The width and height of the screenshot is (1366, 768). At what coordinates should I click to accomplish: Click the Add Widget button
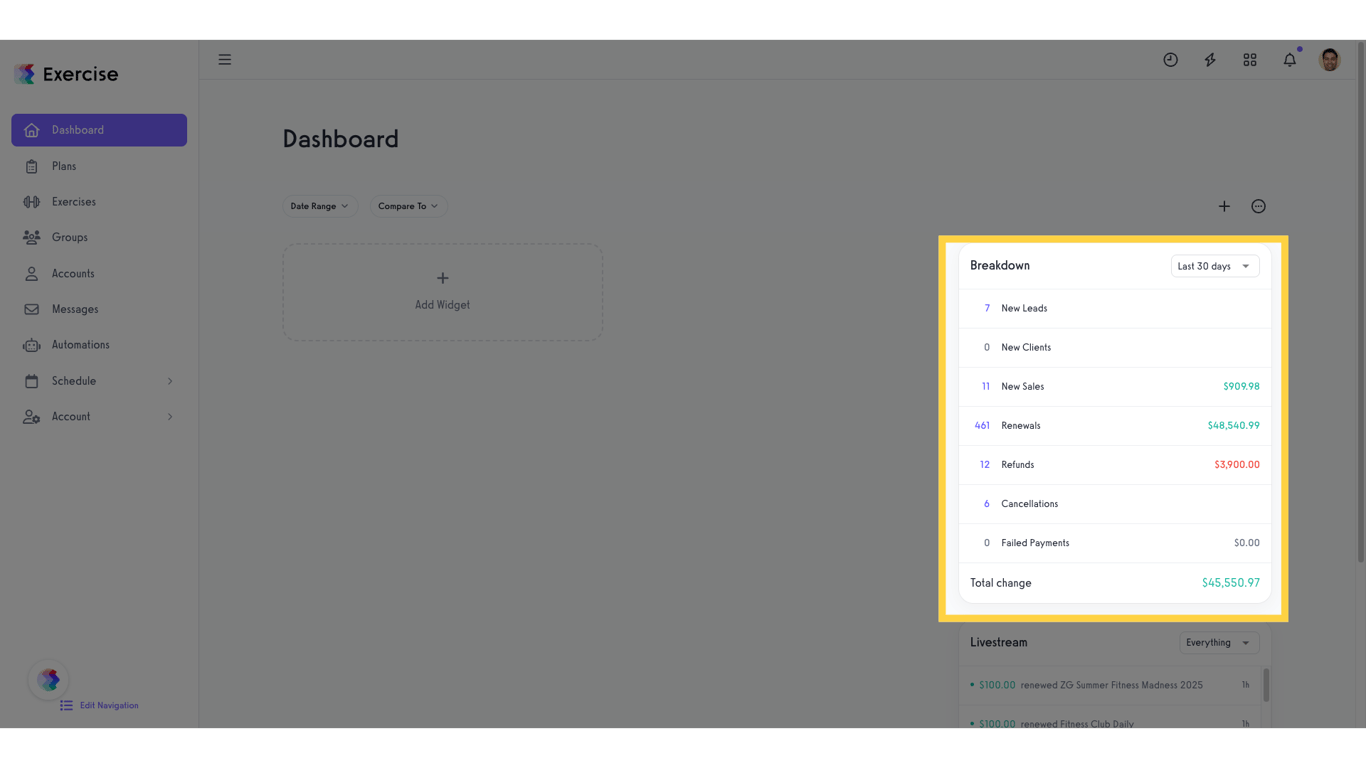pyautogui.click(x=442, y=291)
